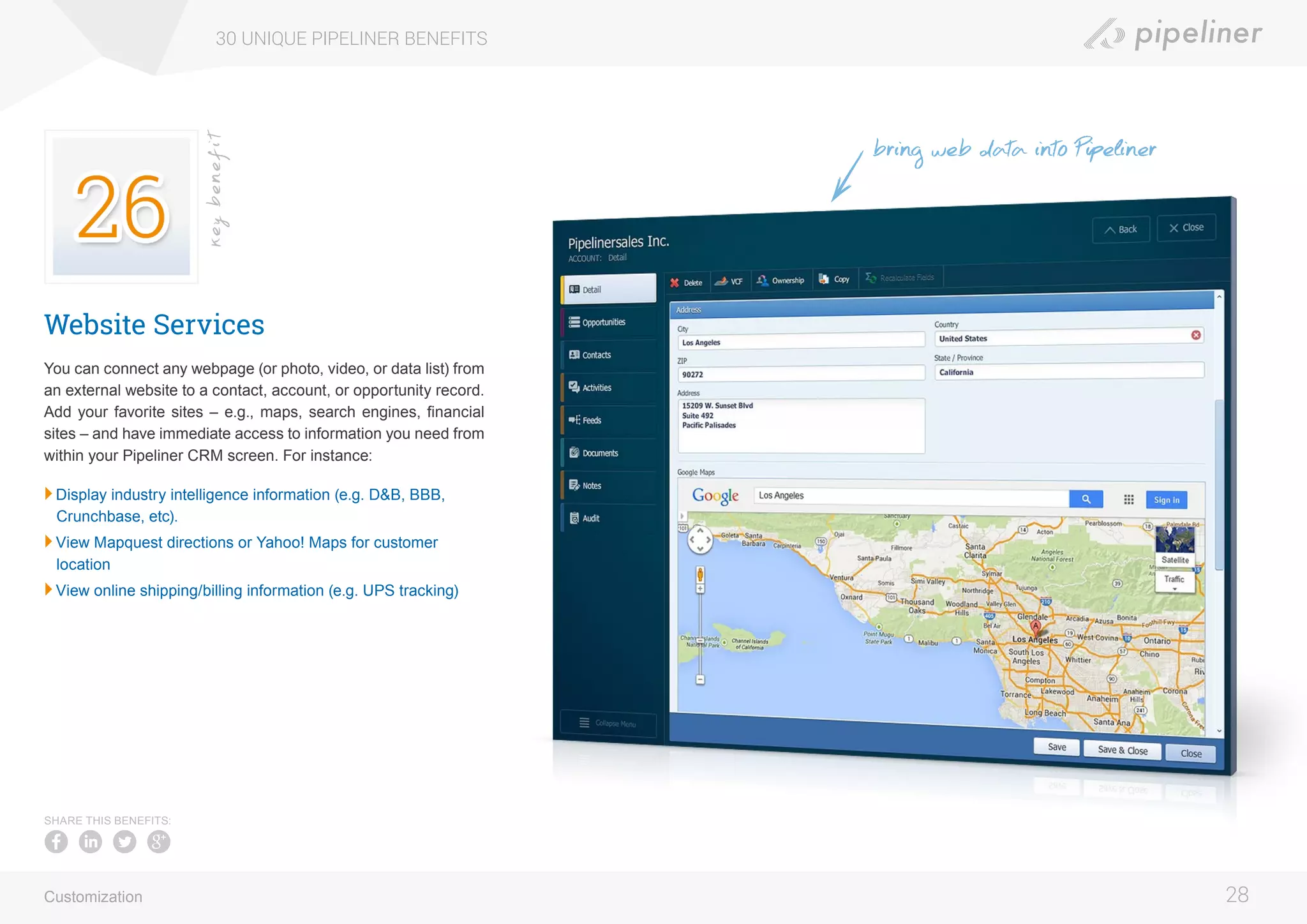Zoom in with the map plus button
The height and width of the screenshot is (924, 1307).
coord(700,589)
